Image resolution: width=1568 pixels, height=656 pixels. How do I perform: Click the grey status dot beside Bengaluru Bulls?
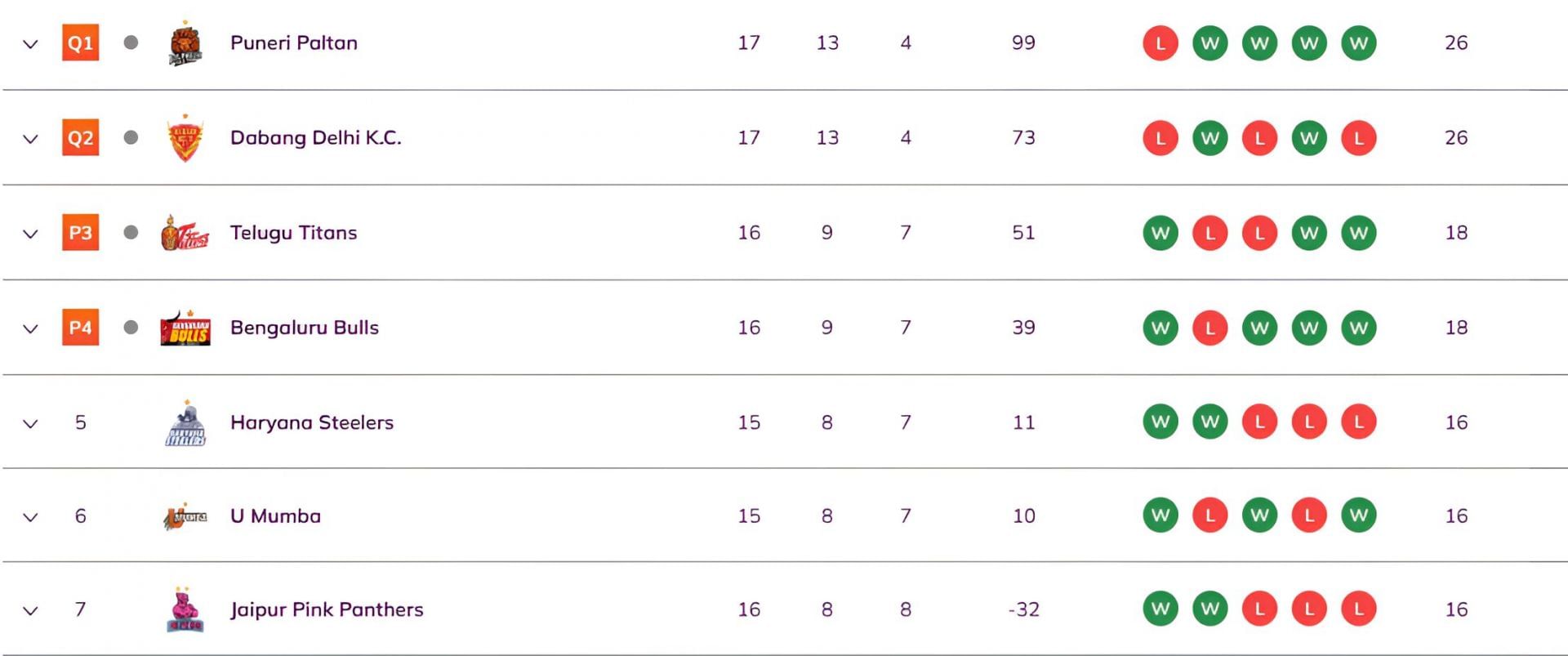pos(131,328)
